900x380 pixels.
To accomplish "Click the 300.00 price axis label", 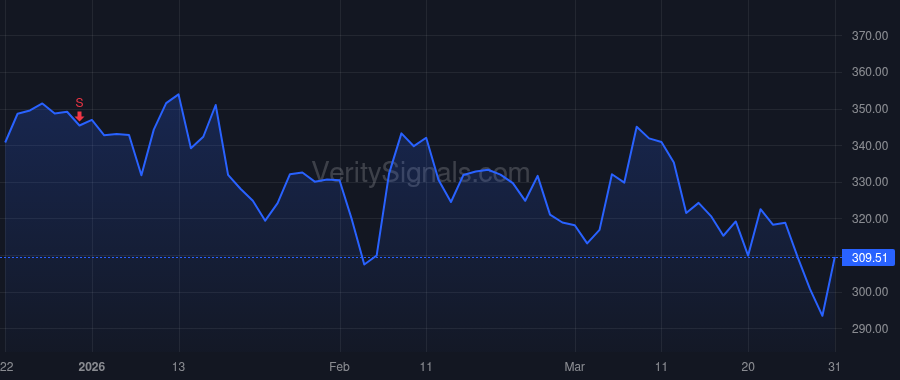I will [870, 292].
